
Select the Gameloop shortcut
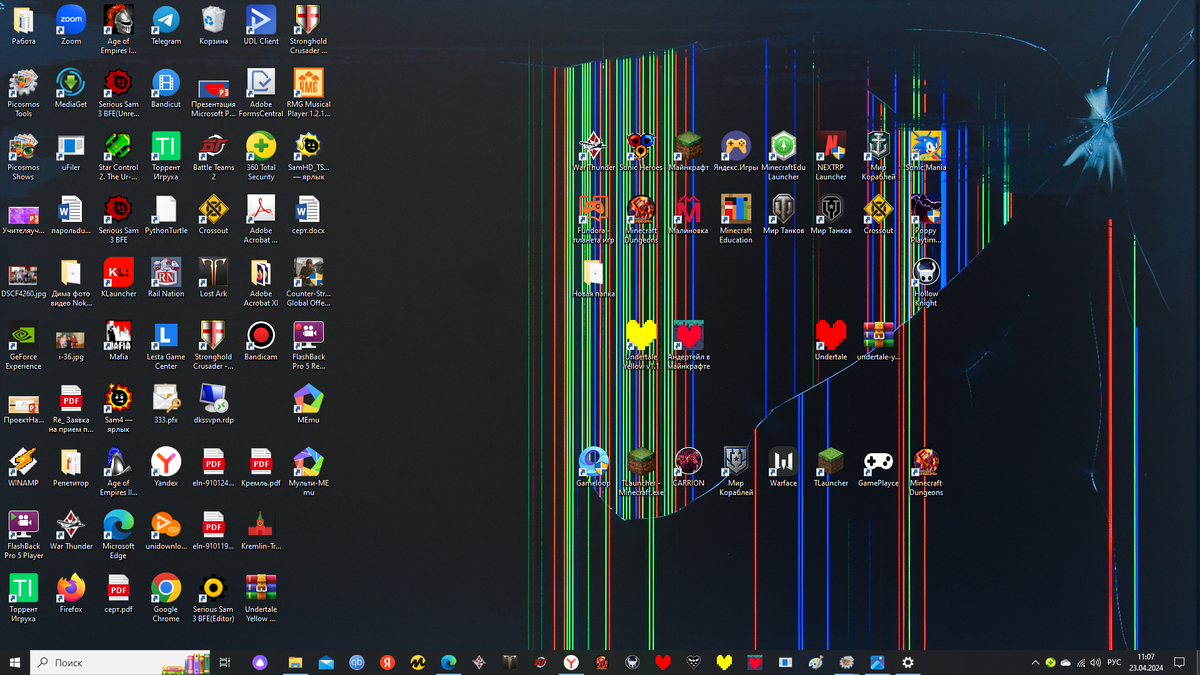[x=593, y=467]
